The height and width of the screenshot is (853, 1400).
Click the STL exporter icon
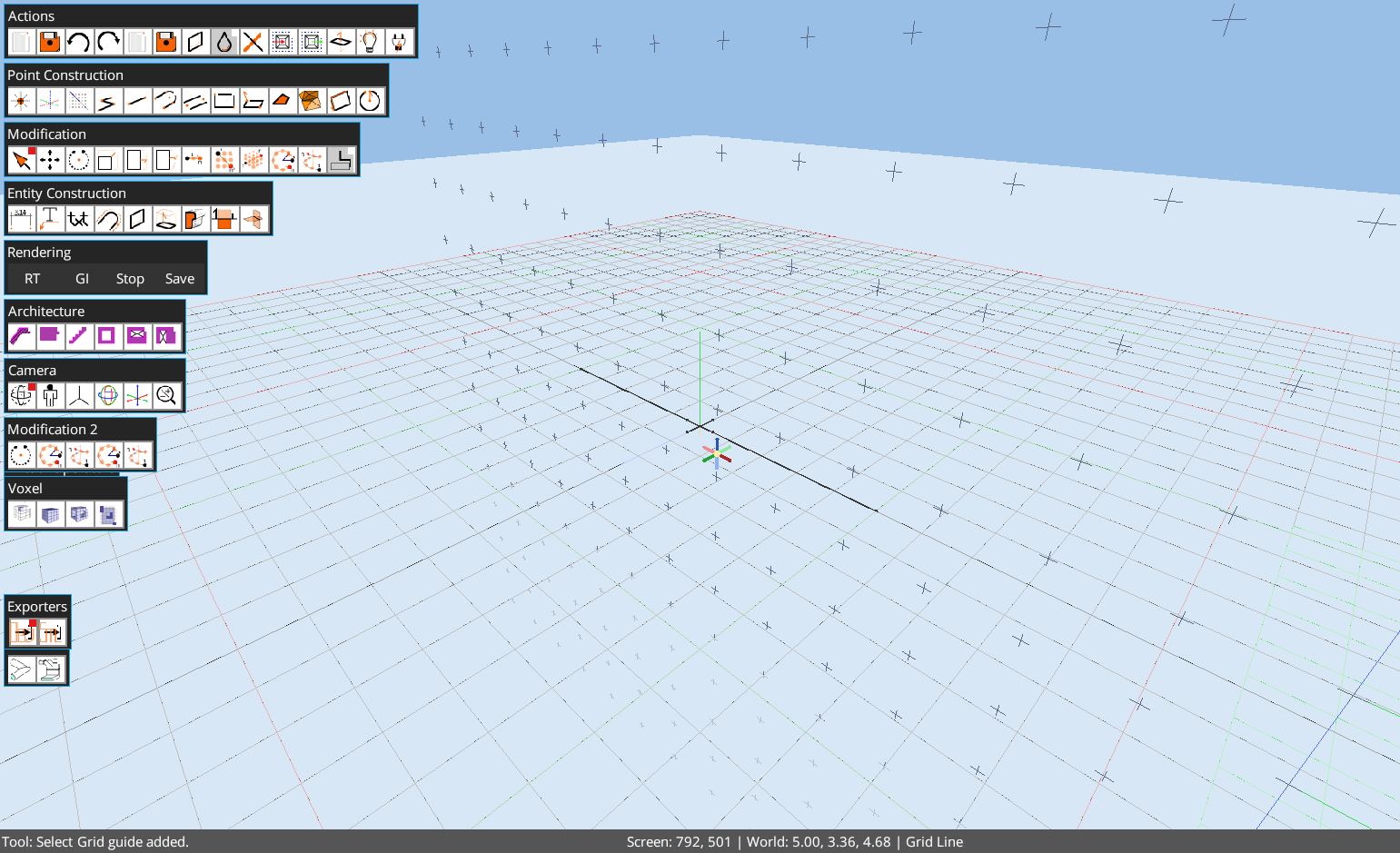[52, 632]
